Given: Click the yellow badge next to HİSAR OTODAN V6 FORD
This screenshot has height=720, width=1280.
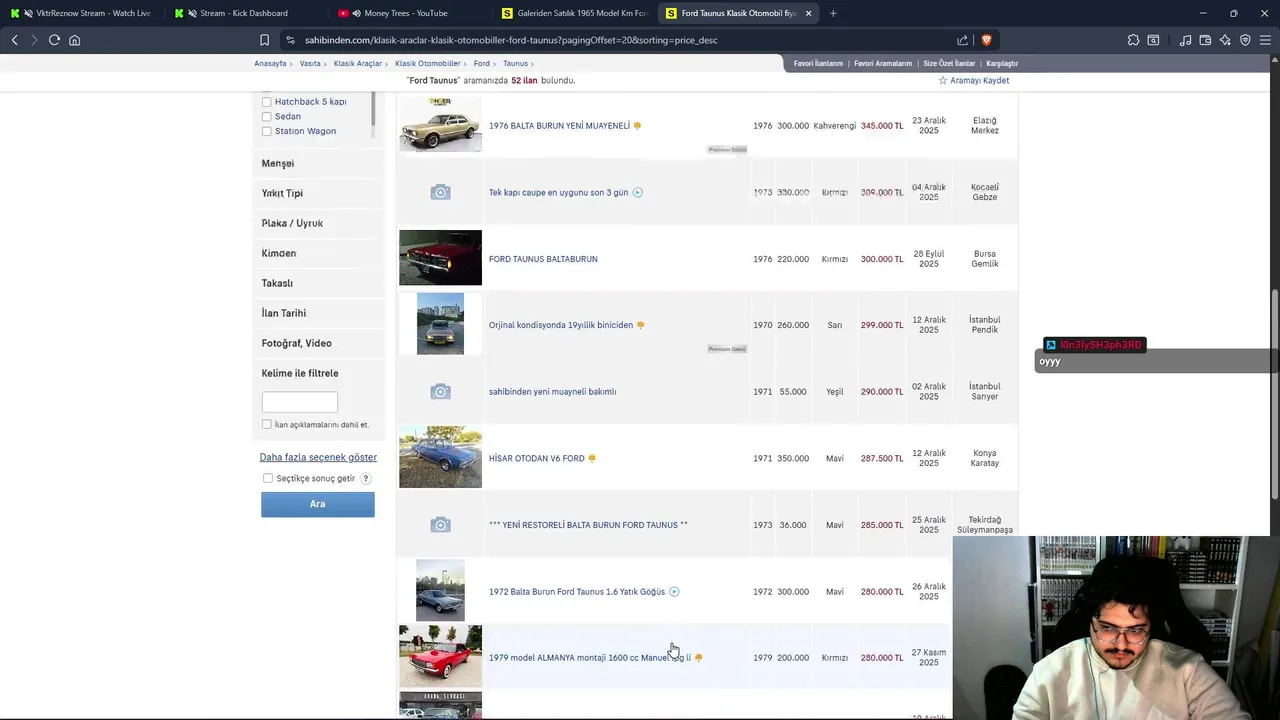Looking at the screenshot, I should (x=592, y=458).
